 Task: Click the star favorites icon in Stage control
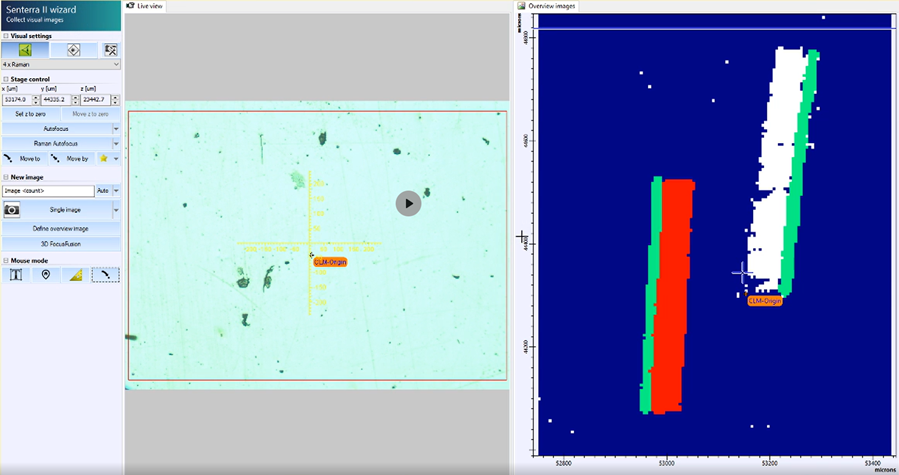[x=103, y=158]
